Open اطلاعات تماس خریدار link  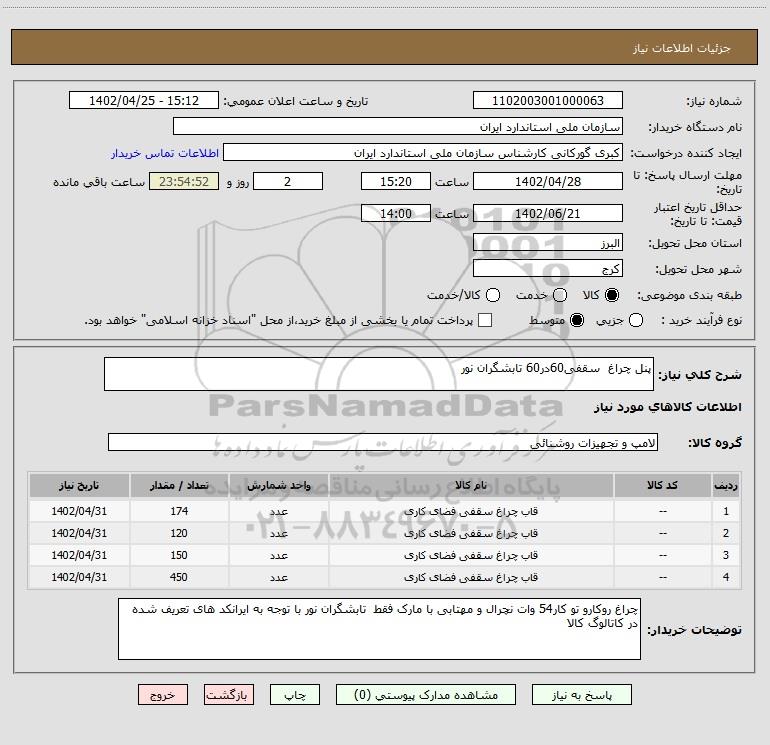tap(165, 153)
